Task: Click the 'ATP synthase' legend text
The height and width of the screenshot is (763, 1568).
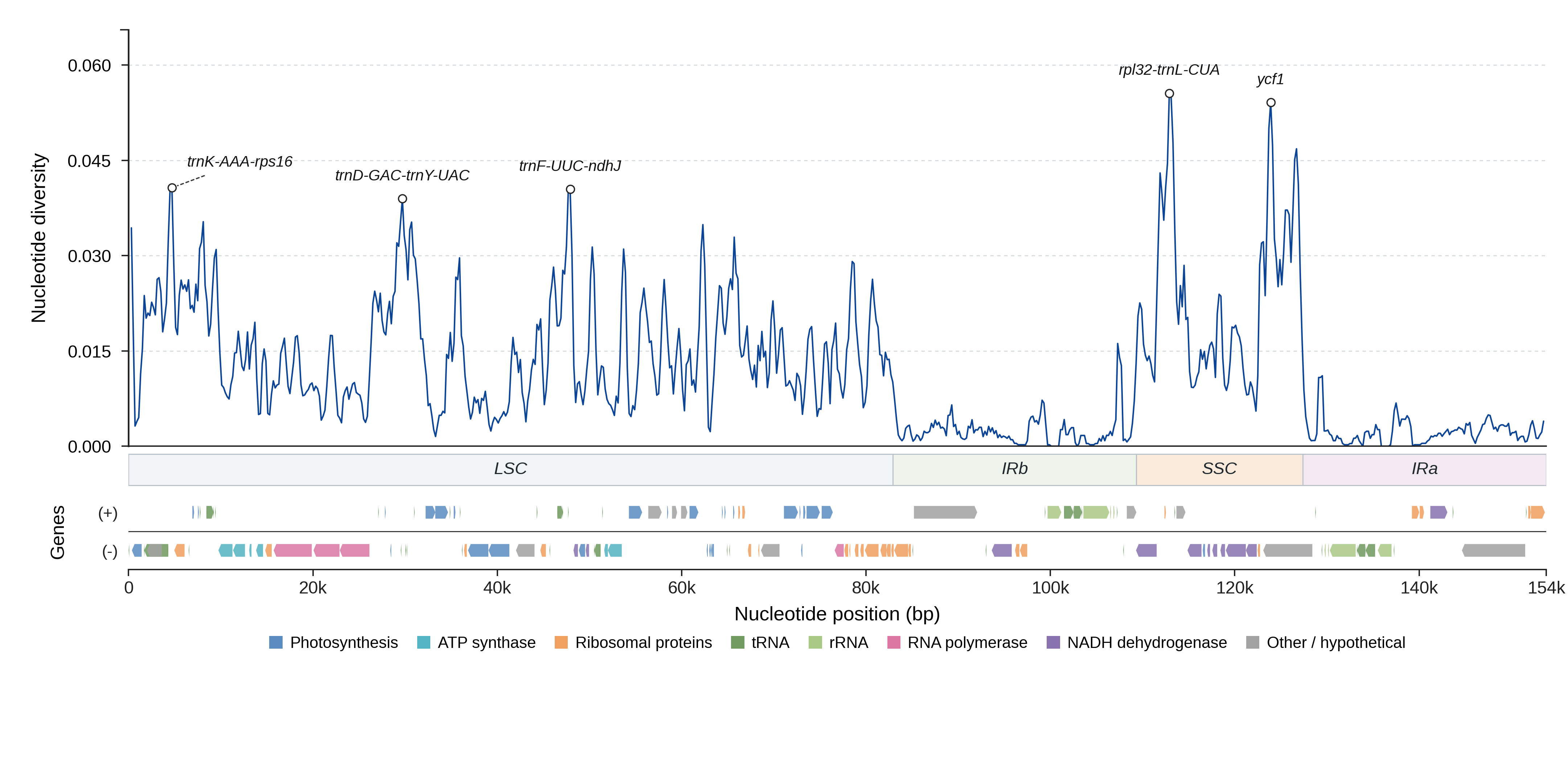Action: pyautogui.click(x=487, y=642)
